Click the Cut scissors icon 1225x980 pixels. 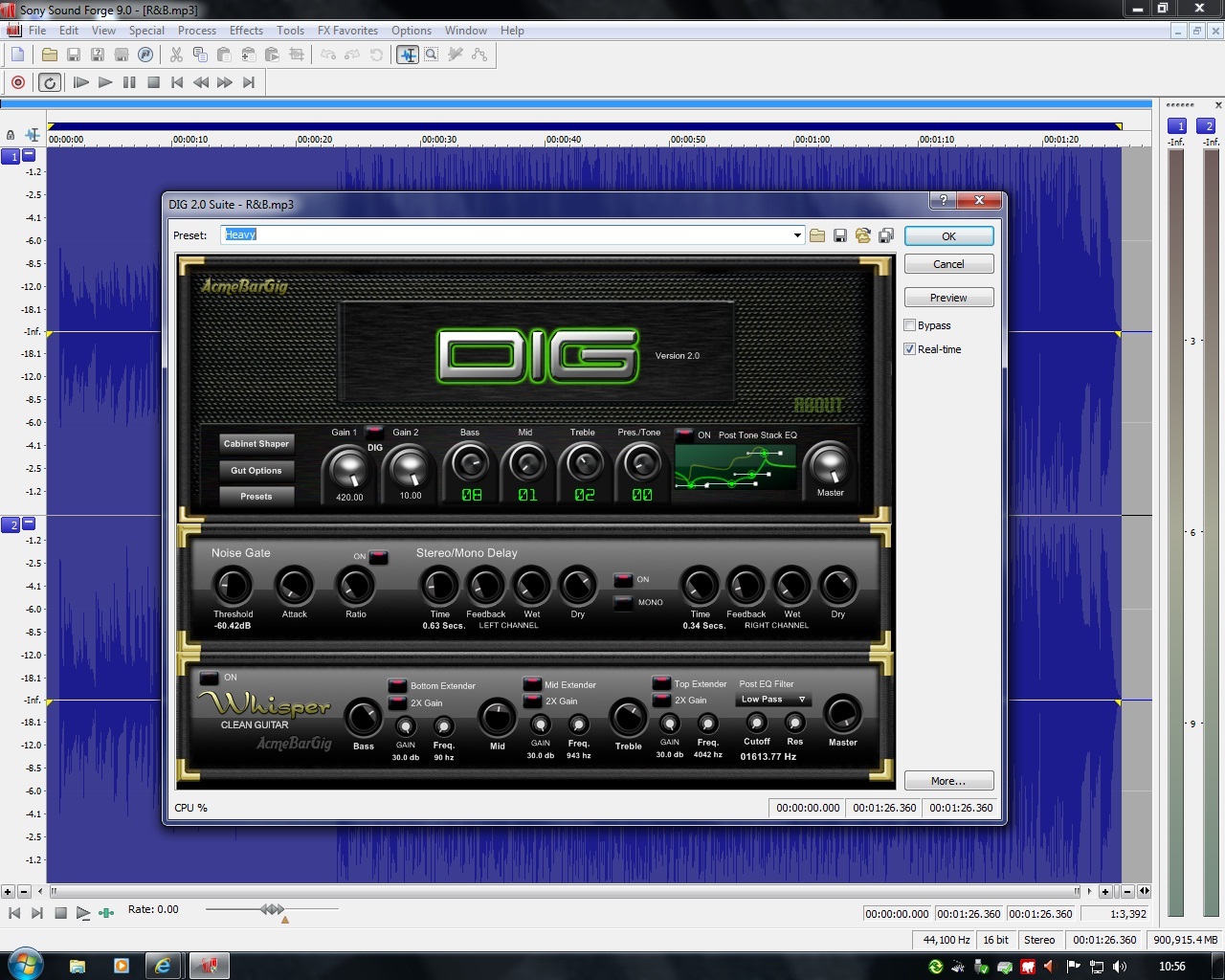(176, 55)
